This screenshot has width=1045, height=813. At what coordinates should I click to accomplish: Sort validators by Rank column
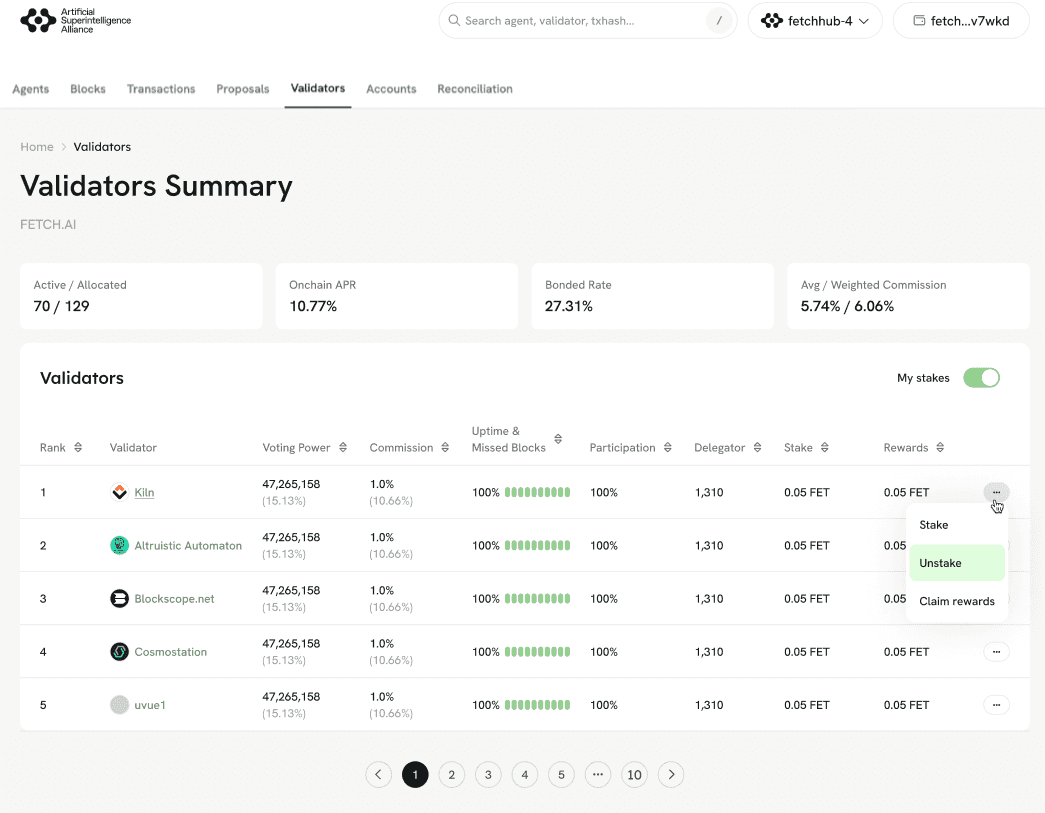point(78,447)
